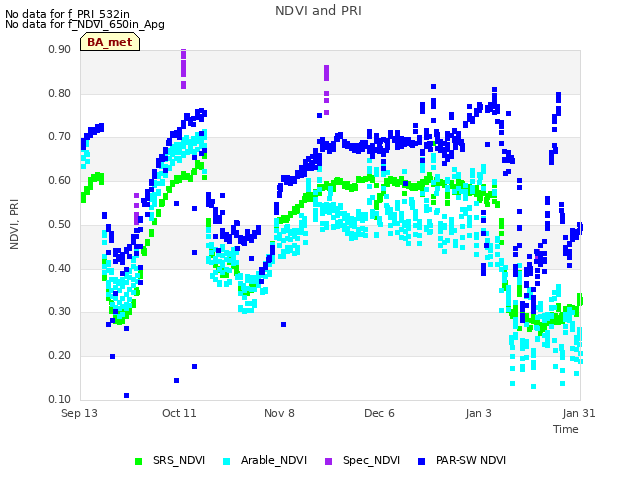The image size is (640, 480).
Task: Click the Sep 13 x-axis tick label
Action: point(80,413)
